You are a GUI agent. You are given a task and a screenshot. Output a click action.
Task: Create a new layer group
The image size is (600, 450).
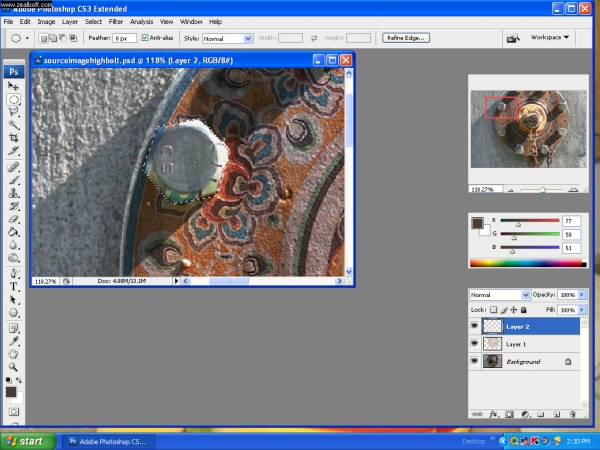click(x=540, y=414)
